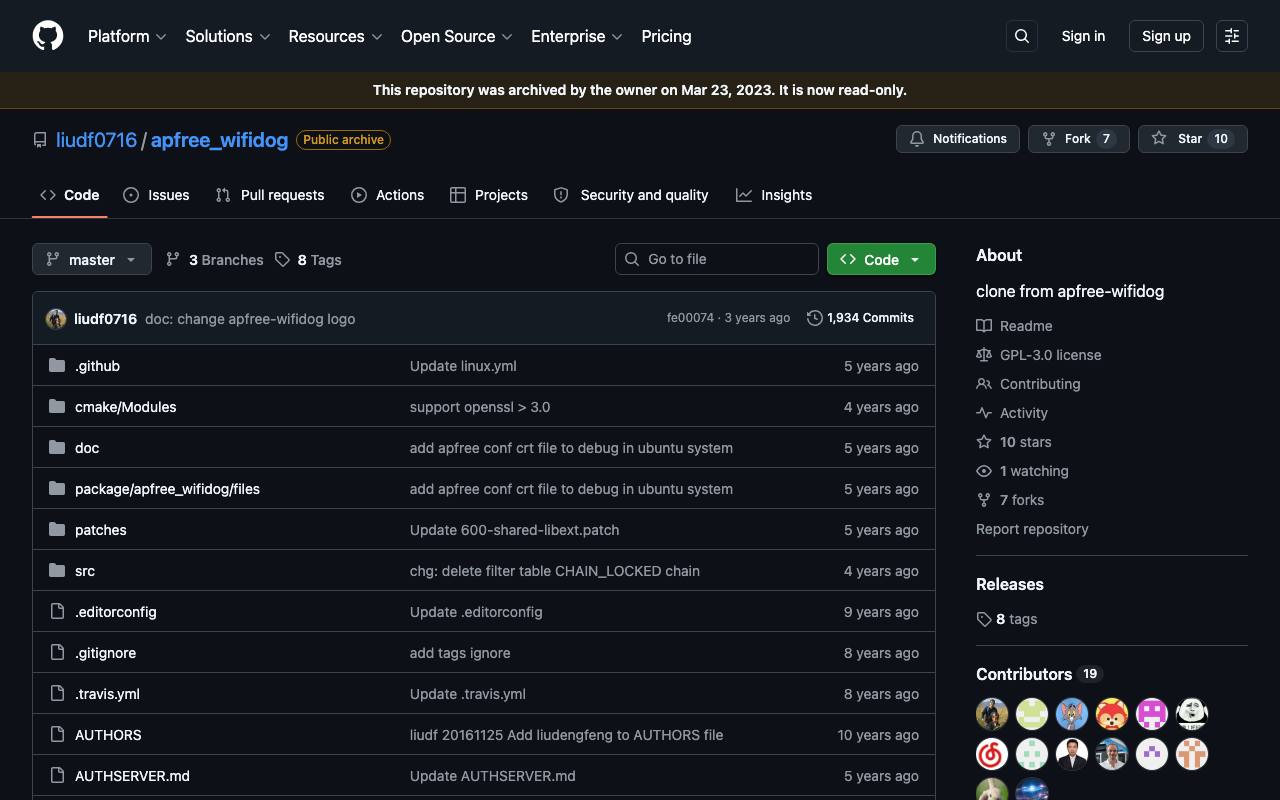This screenshot has width=1280, height=800.
Task: Click the Contributing people icon
Action: [x=984, y=384]
